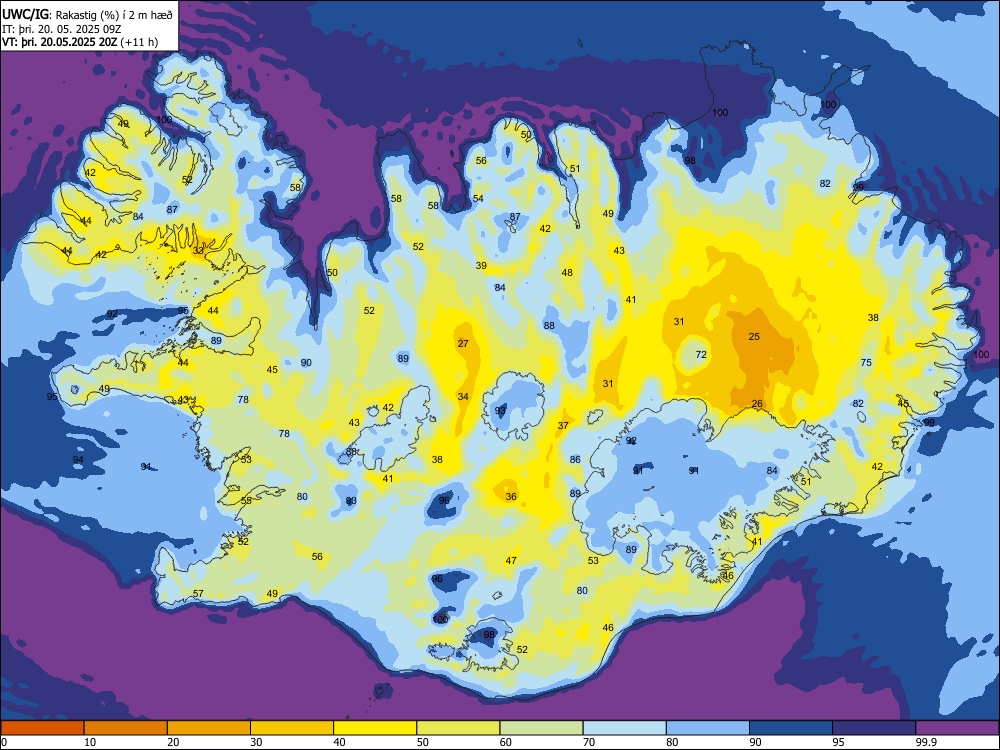Click the 20–30 amber legend swatch

tap(209, 728)
